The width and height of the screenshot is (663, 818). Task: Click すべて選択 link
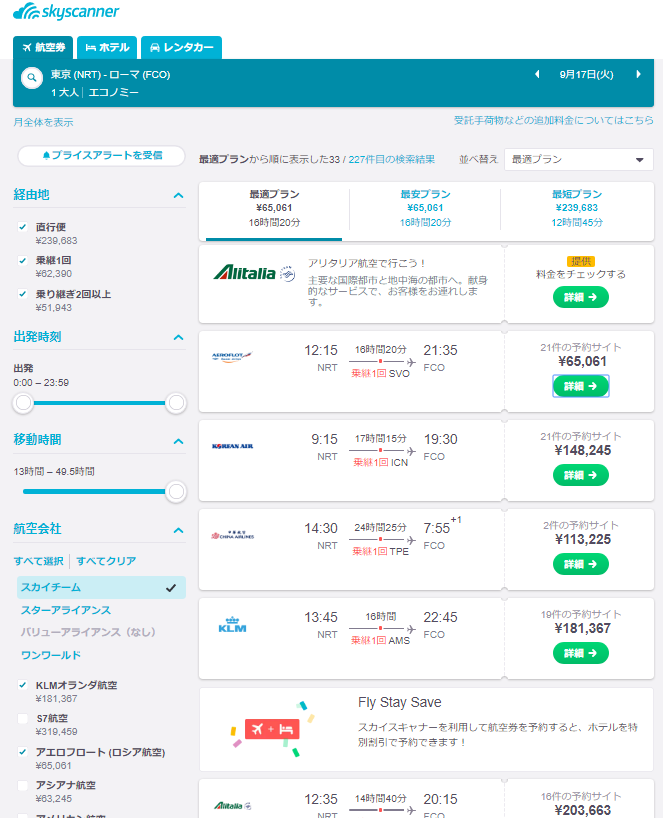coord(39,561)
